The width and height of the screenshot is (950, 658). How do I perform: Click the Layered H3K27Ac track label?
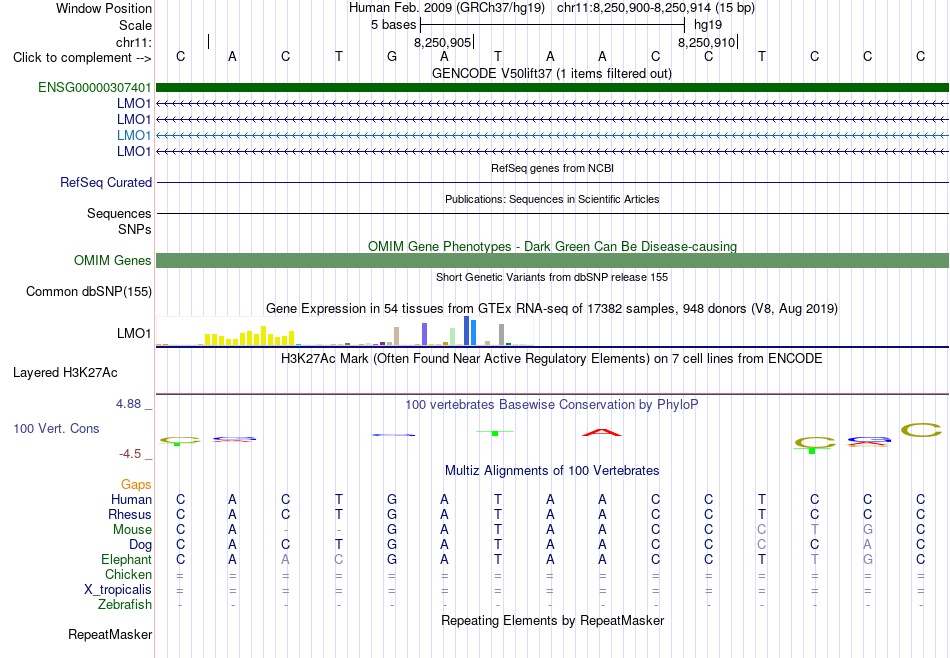click(x=65, y=373)
